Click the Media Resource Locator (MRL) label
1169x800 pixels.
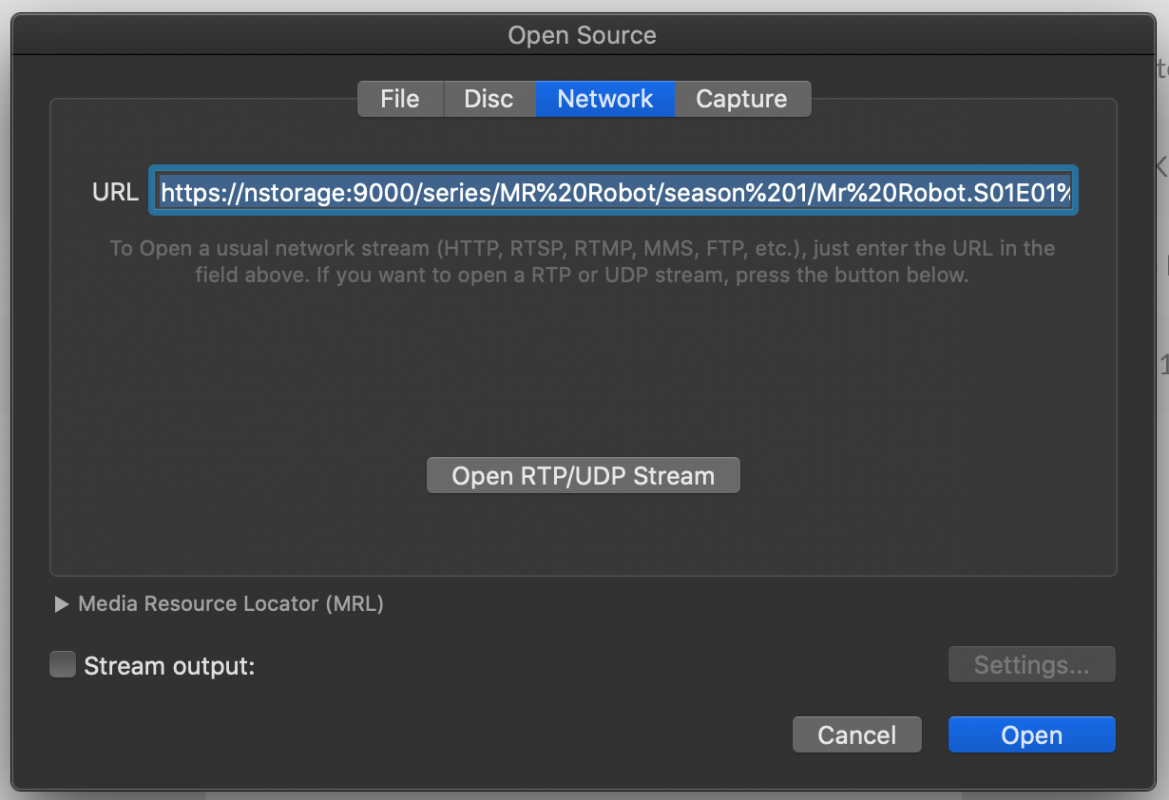coord(231,604)
